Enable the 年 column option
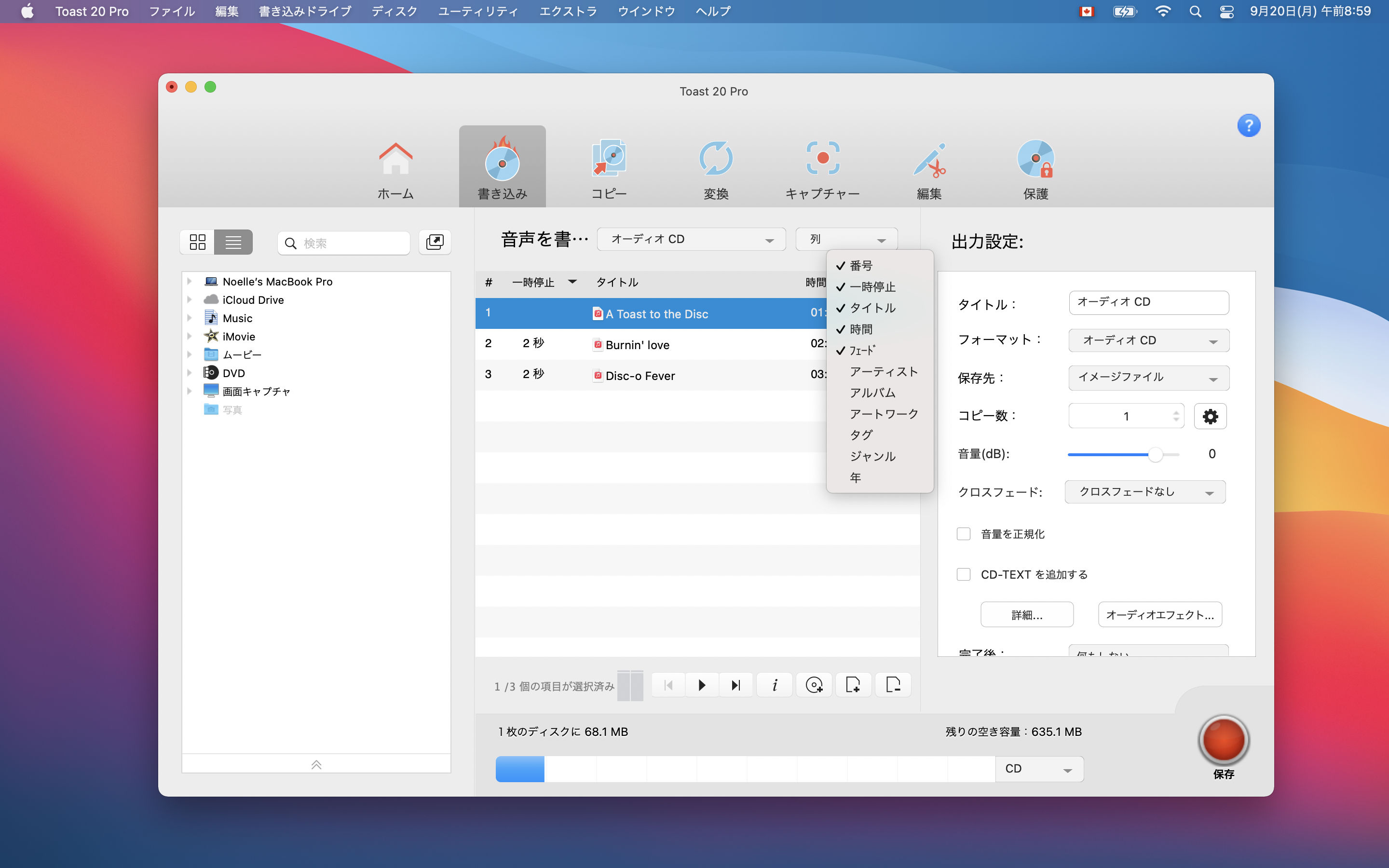This screenshot has height=868, width=1389. pyautogui.click(x=880, y=477)
